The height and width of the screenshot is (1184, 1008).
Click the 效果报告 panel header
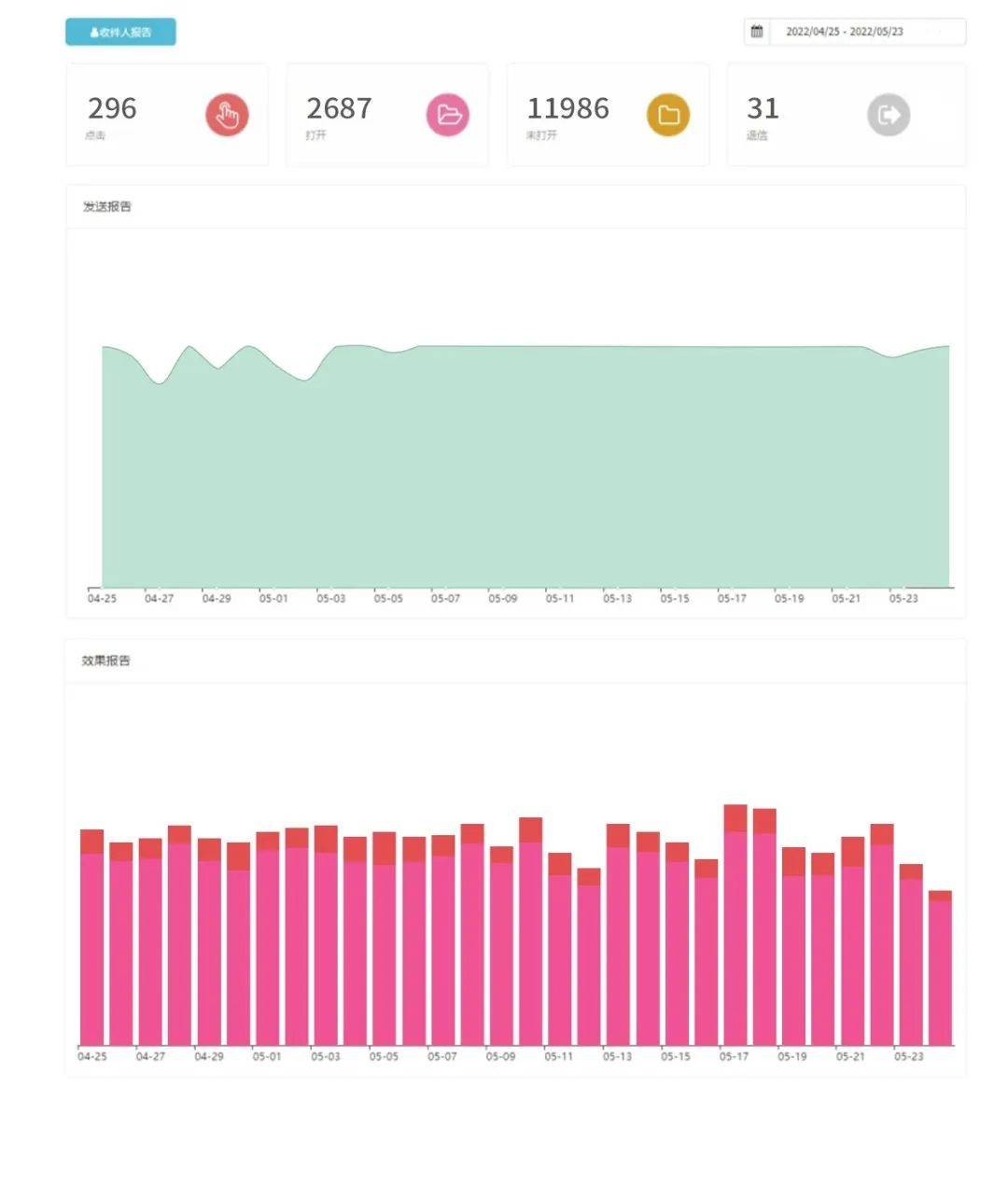(x=516, y=661)
